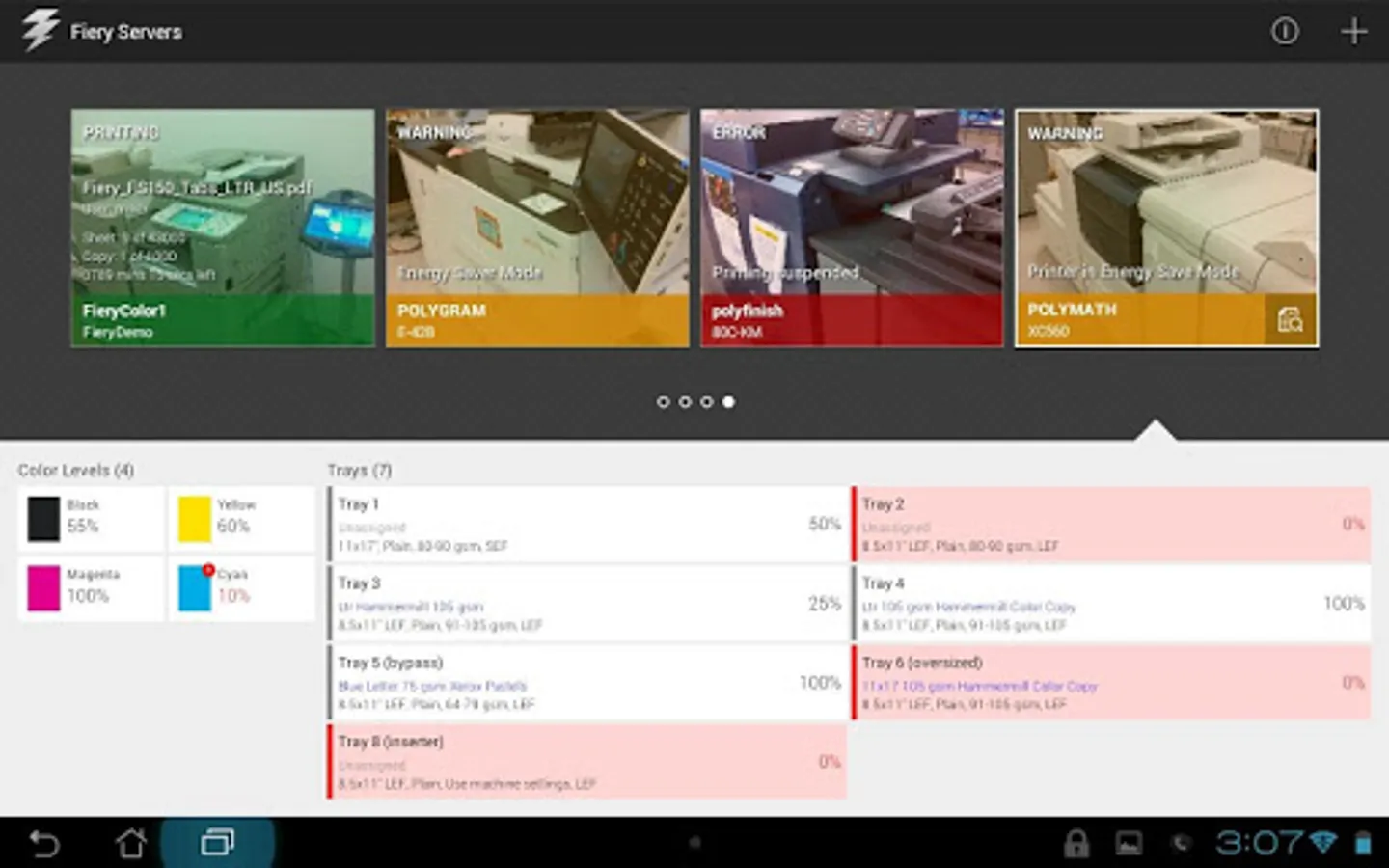
Task: Tap the red alert badge on Cyan
Action: 207,570
